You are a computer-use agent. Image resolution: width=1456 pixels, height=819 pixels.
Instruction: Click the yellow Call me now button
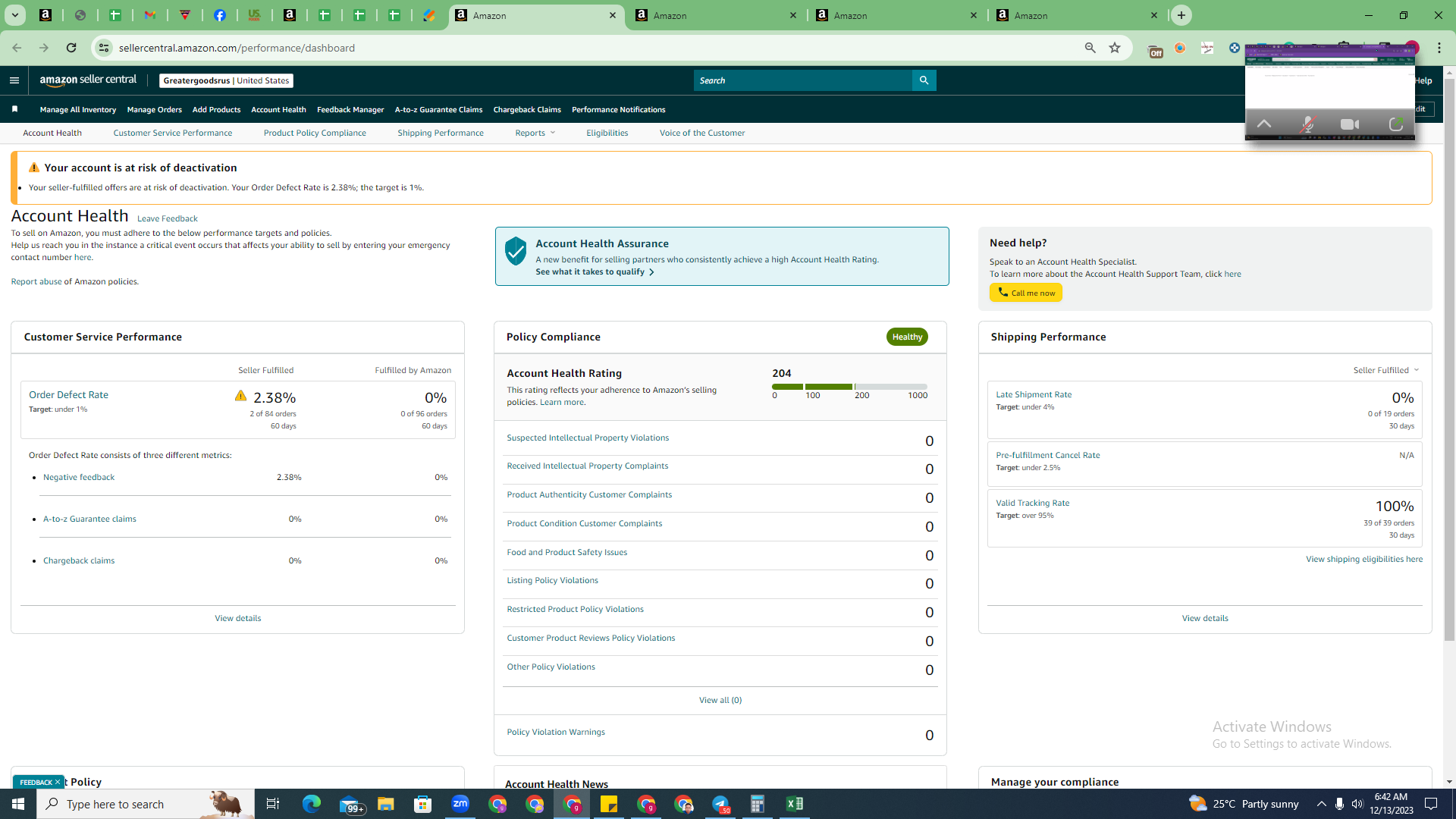pos(1025,293)
